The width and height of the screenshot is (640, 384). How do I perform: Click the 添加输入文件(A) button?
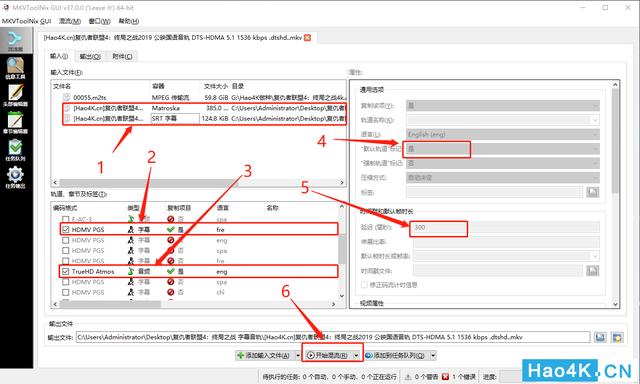pyautogui.click(x=264, y=355)
